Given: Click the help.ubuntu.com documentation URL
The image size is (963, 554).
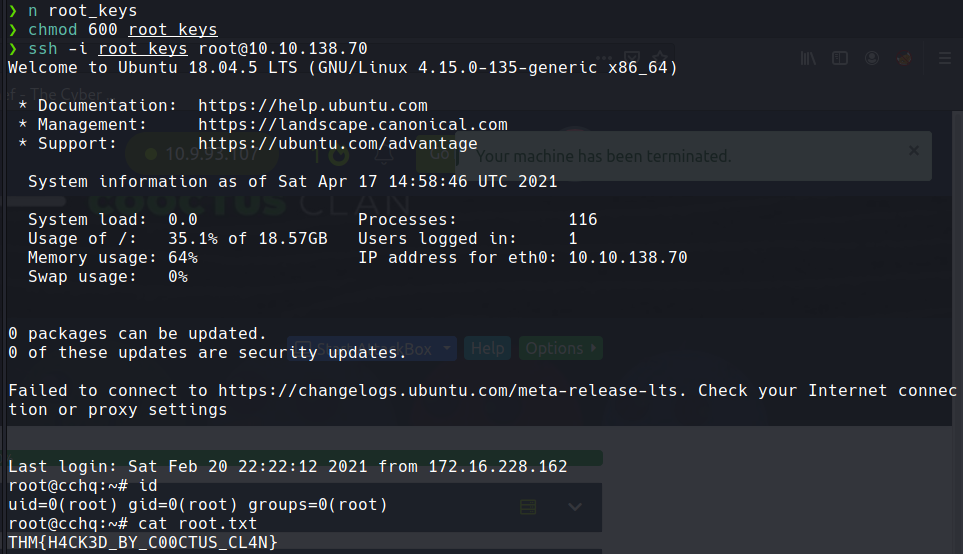Looking at the screenshot, I should [x=312, y=105].
